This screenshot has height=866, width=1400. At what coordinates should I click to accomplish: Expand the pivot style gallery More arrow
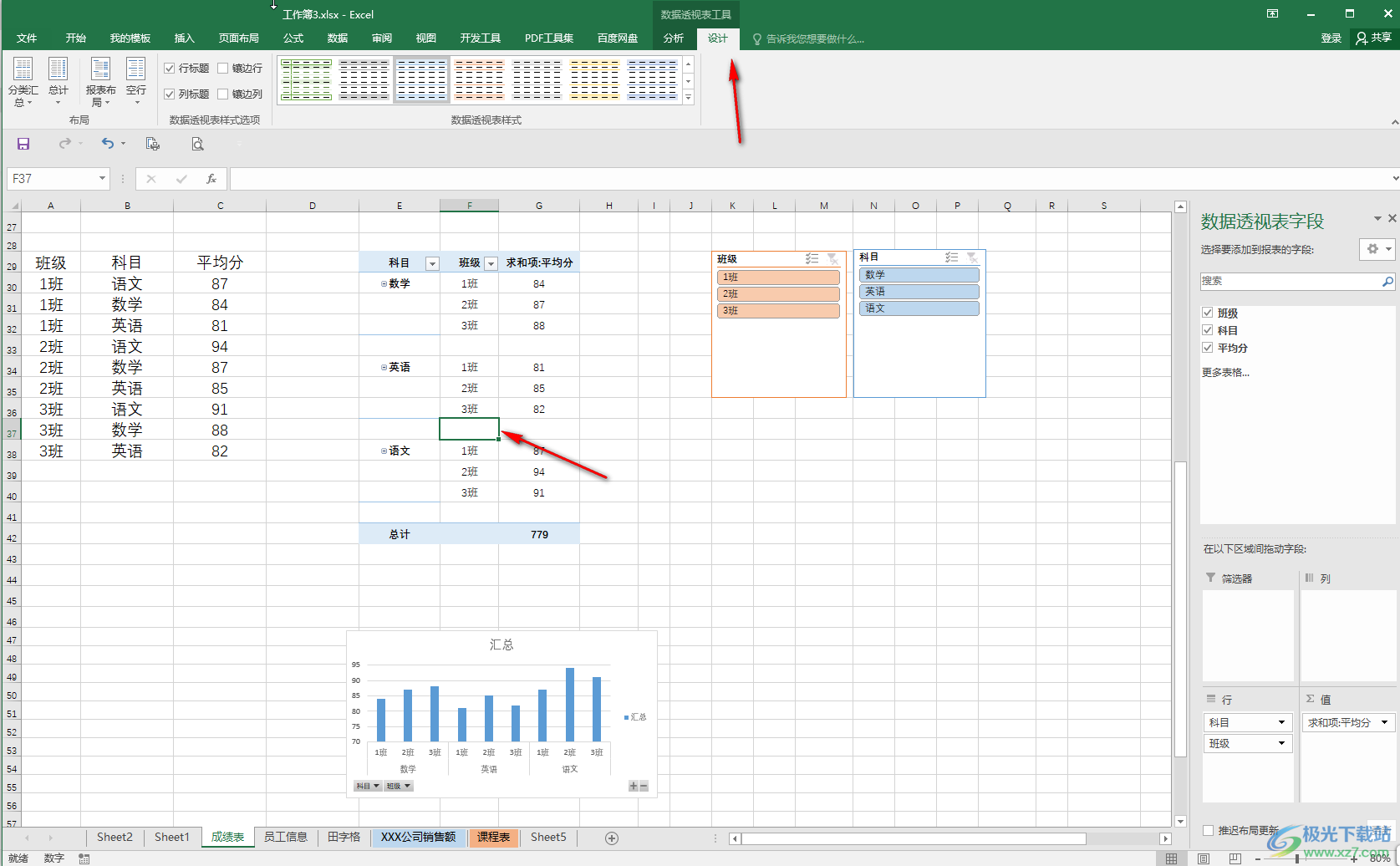coord(689,98)
